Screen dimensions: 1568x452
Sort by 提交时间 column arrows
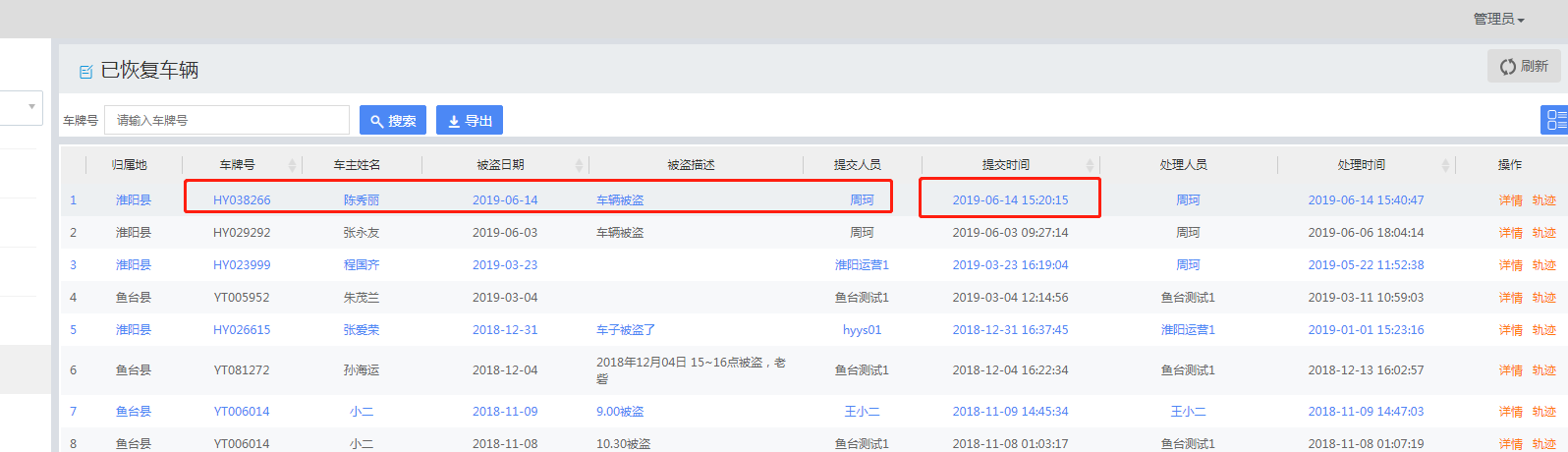pos(1090,165)
